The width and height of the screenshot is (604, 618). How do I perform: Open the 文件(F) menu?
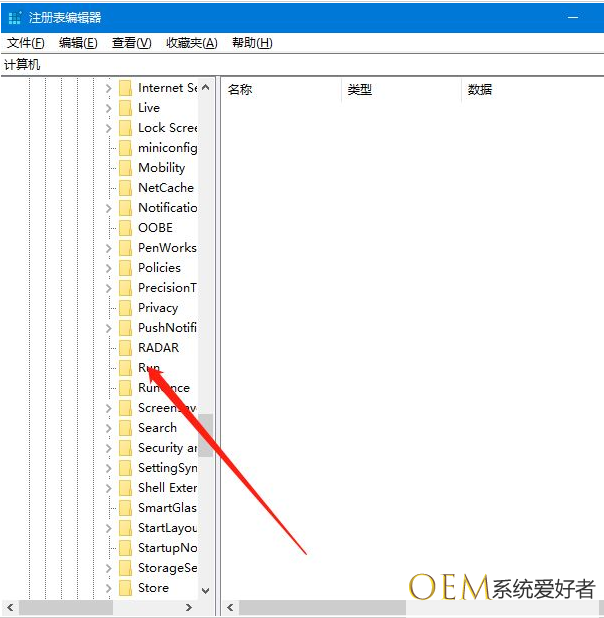click(26, 43)
